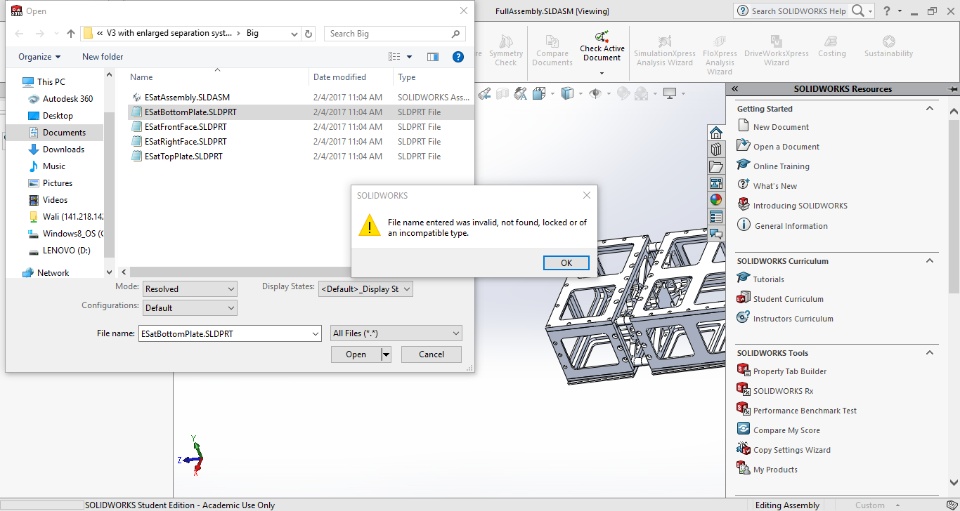Click Compare Documents tool
Screen dimensions: 960x511
pos(552,49)
